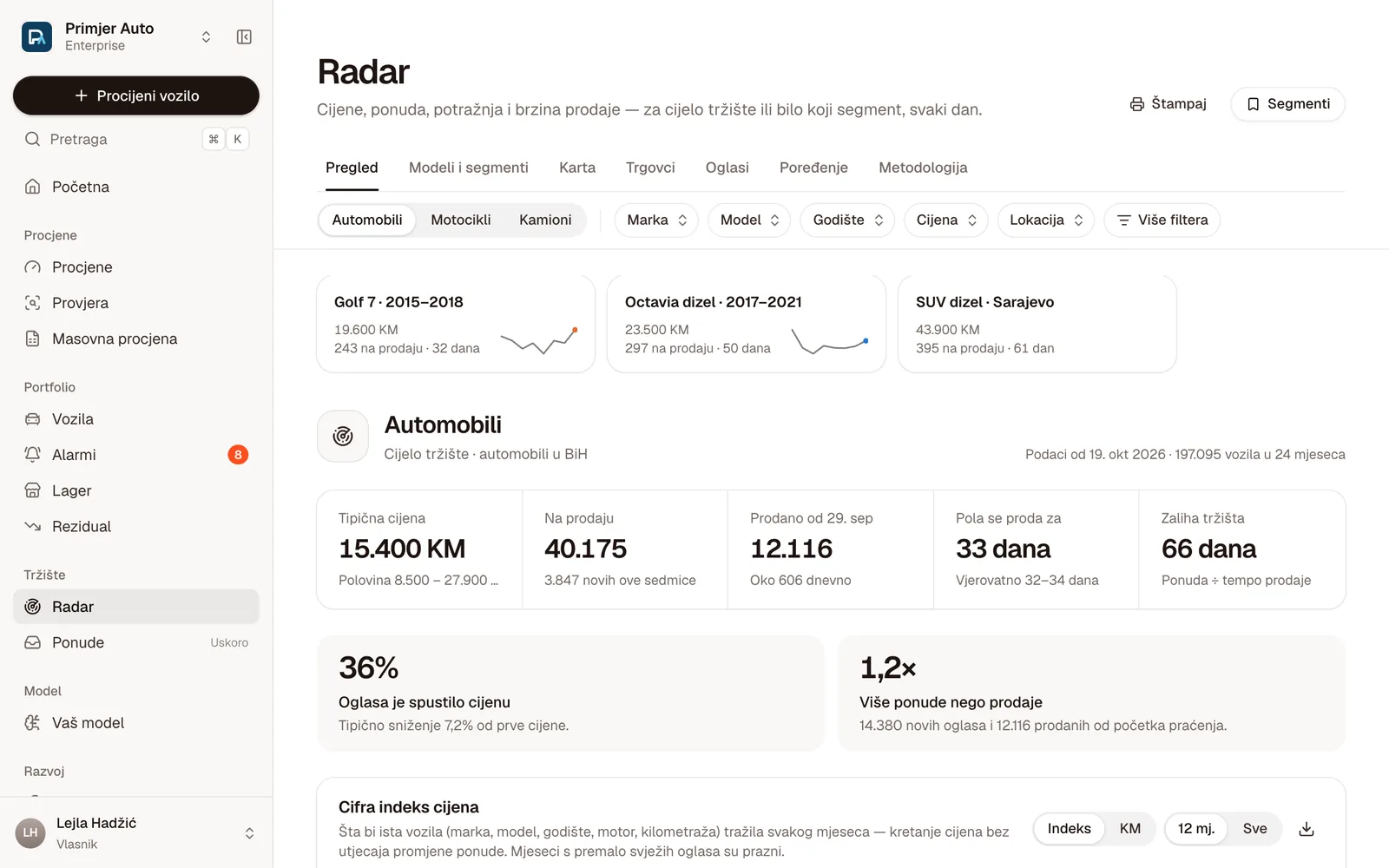Switch to the Trgovci tab
The image size is (1389, 868).
click(650, 168)
